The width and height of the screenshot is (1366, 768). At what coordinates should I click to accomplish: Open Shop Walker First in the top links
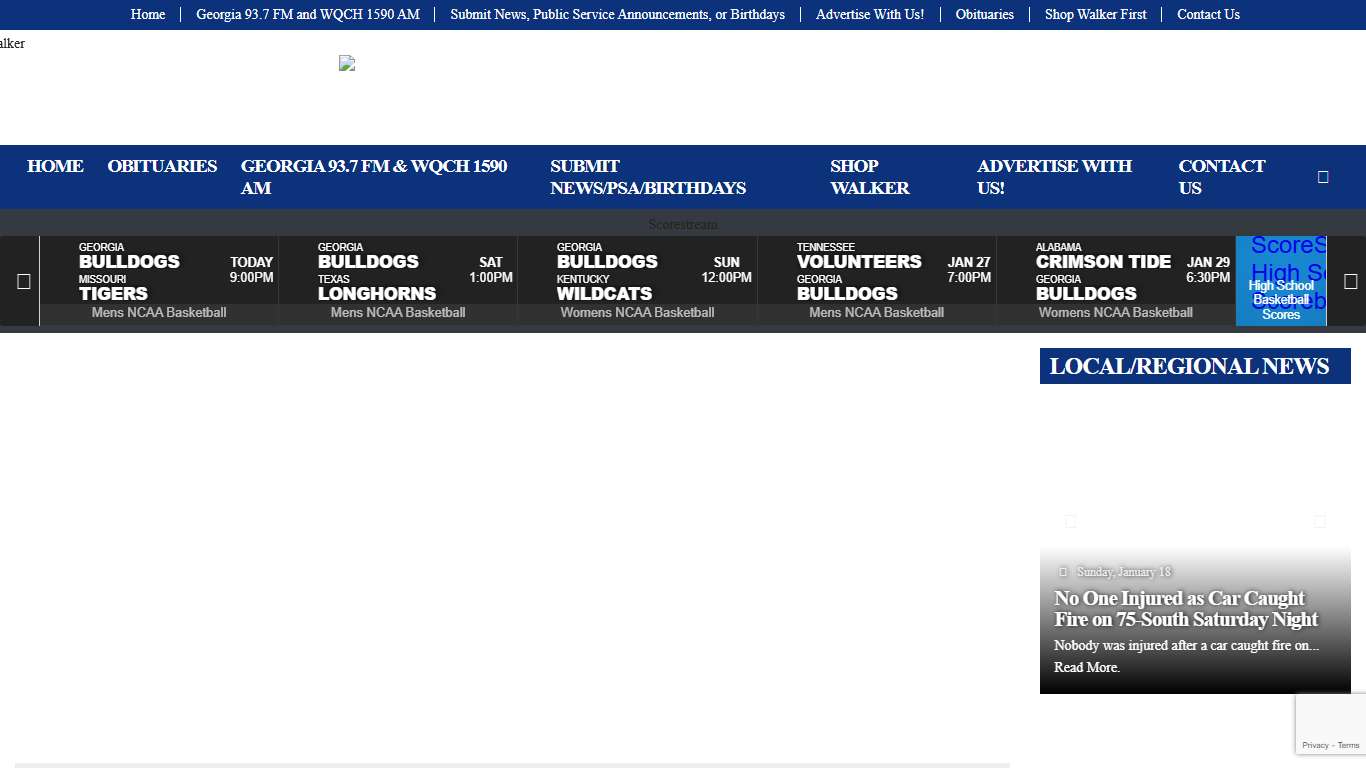coord(1095,14)
